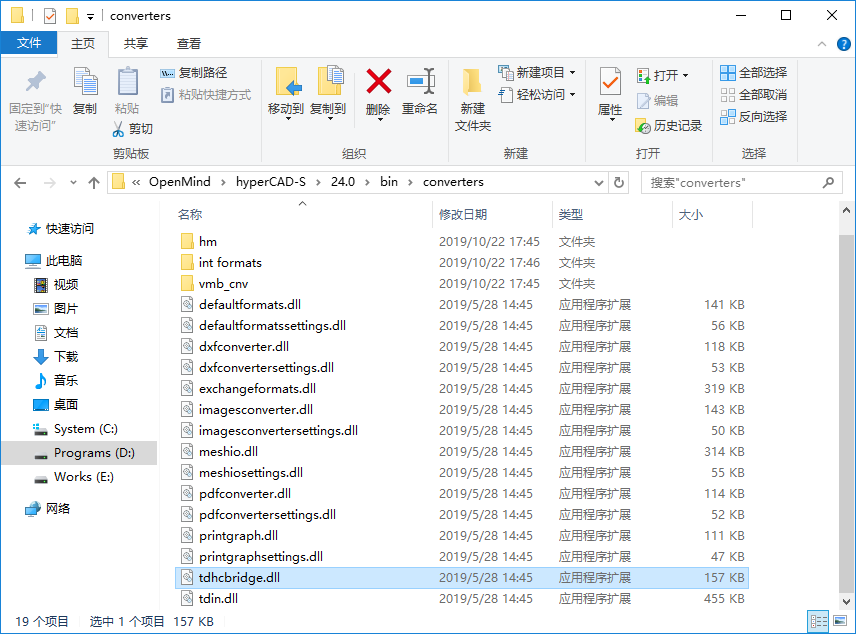Switch to the Share (共享) tab

click(x=135, y=44)
